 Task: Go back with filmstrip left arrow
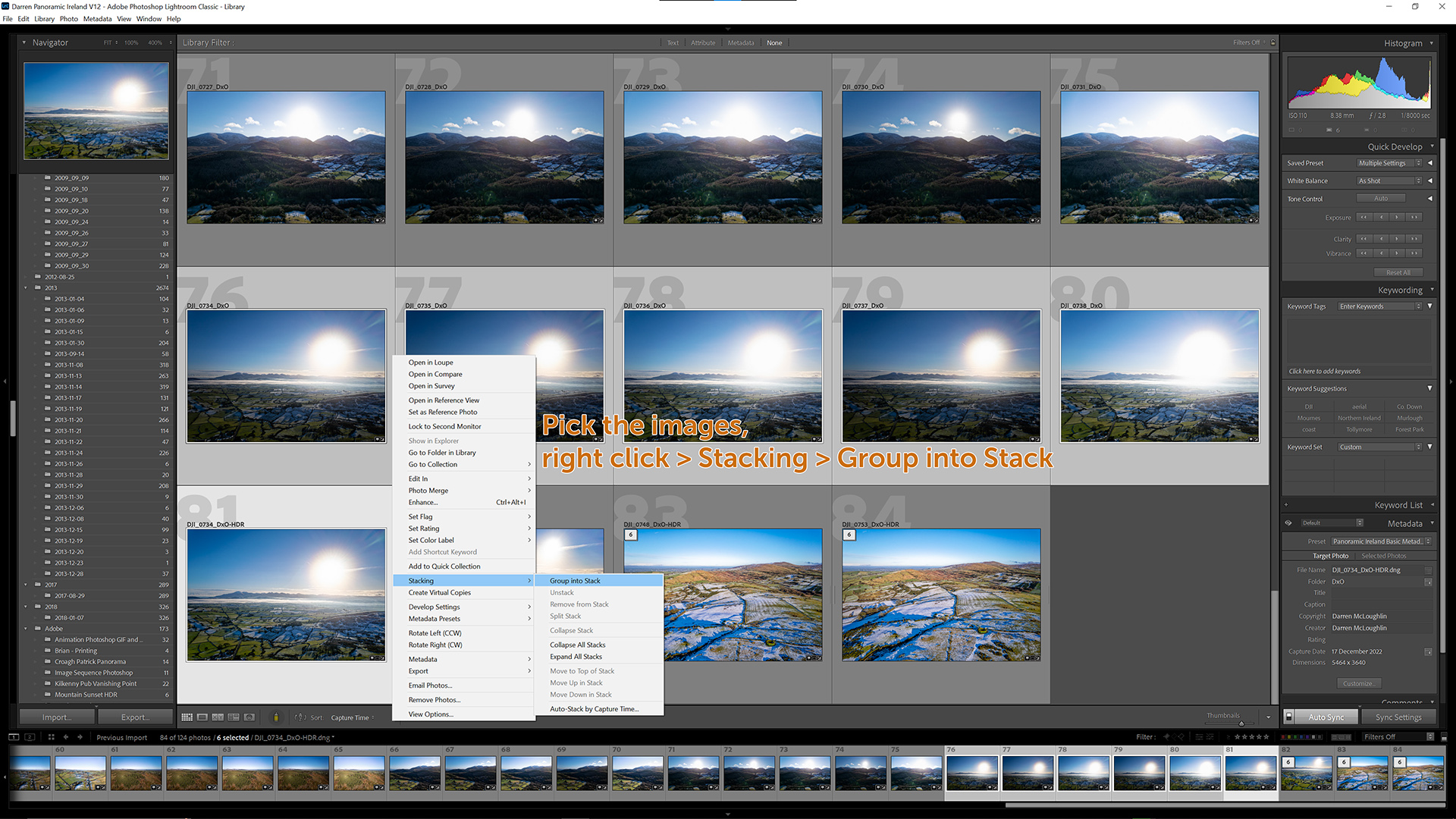pyautogui.click(x=66, y=737)
